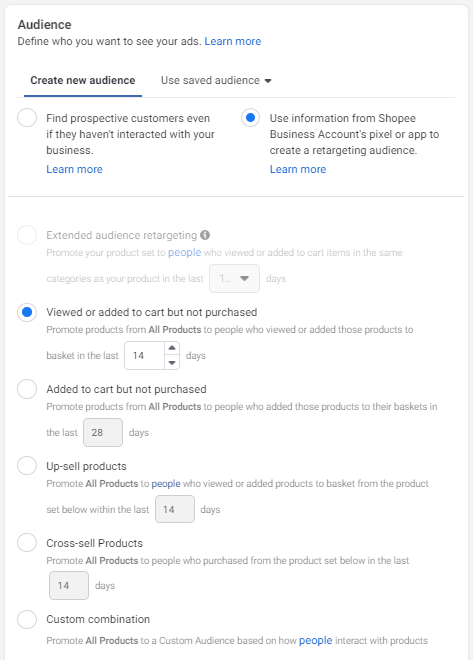Switch to Use saved audience tab
473x660 pixels.
pos(210,80)
